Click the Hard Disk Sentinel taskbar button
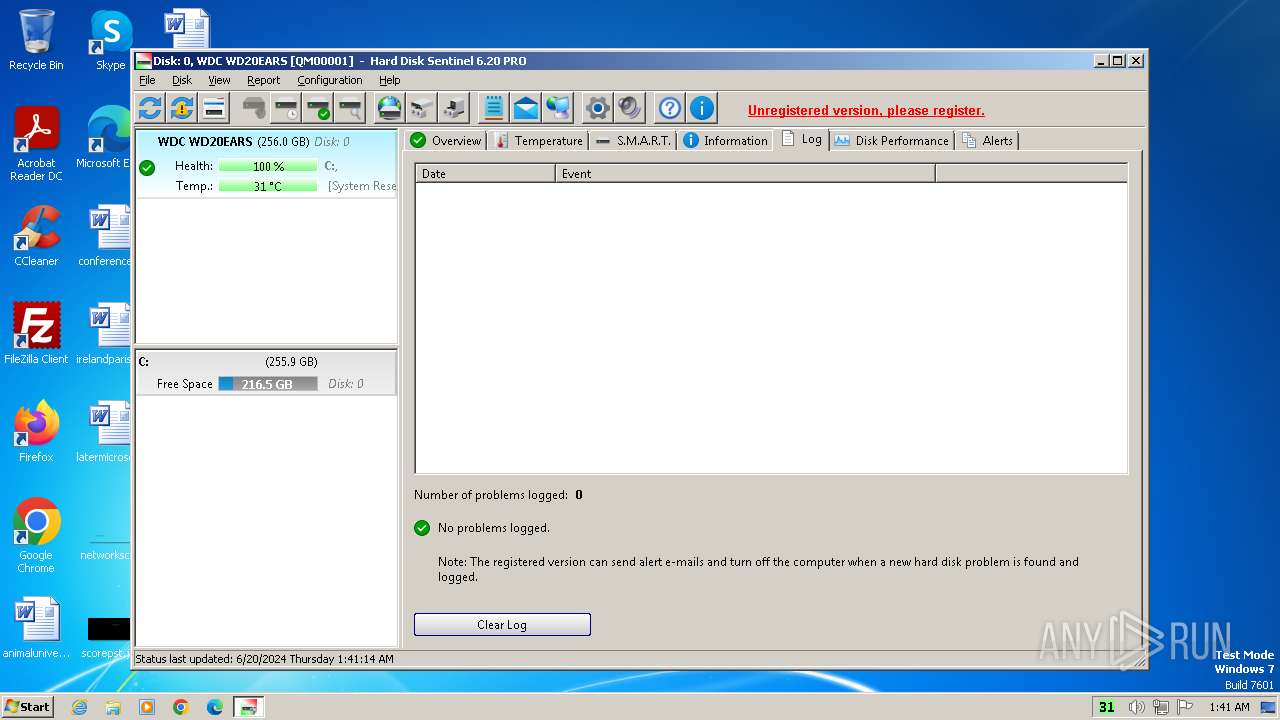 pyautogui.click(x=249, y=707)
